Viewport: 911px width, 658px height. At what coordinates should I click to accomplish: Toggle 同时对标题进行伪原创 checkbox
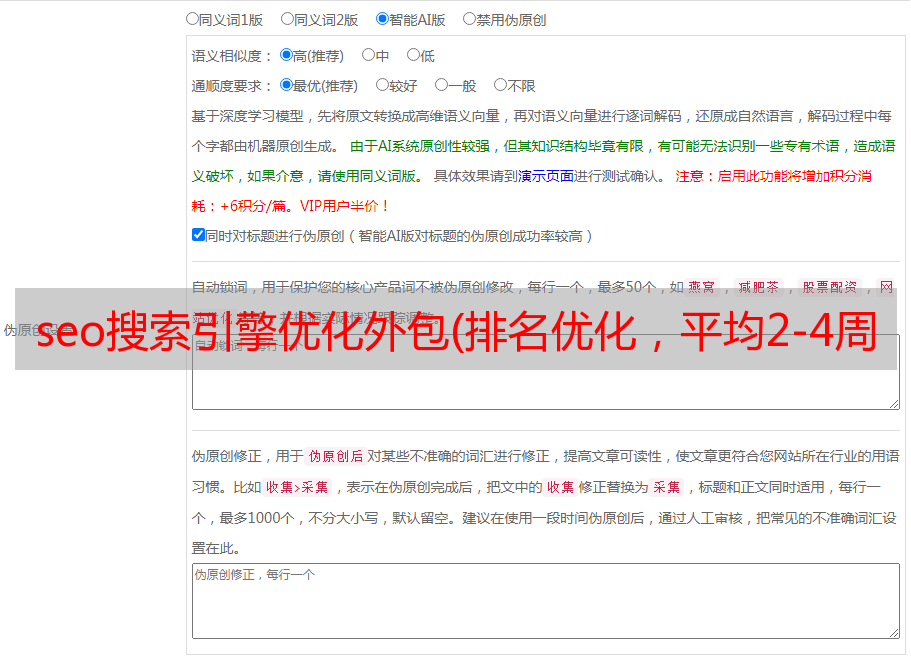click(198, 235)
